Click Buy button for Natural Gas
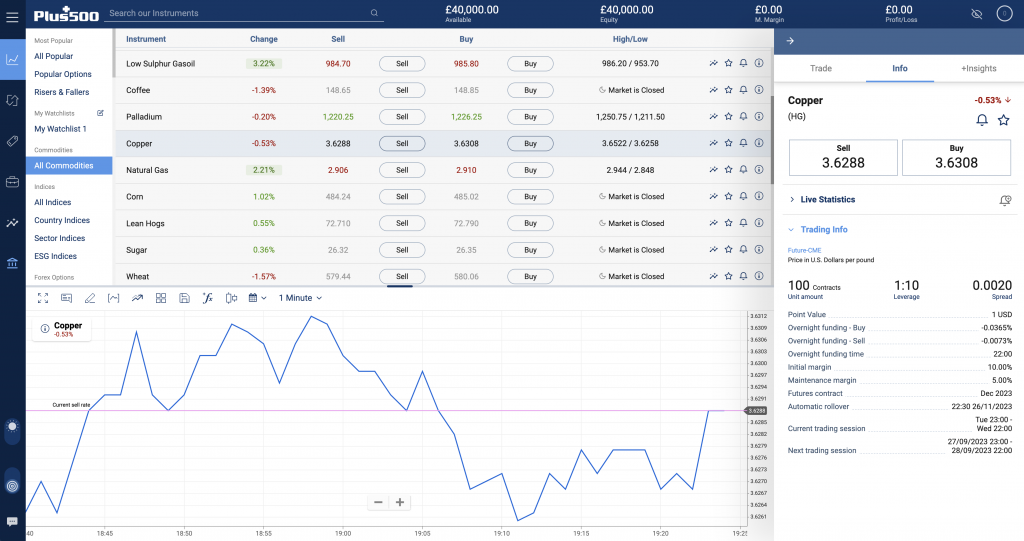The height and width of the screenshot is (541, 1024). [530, 170]
